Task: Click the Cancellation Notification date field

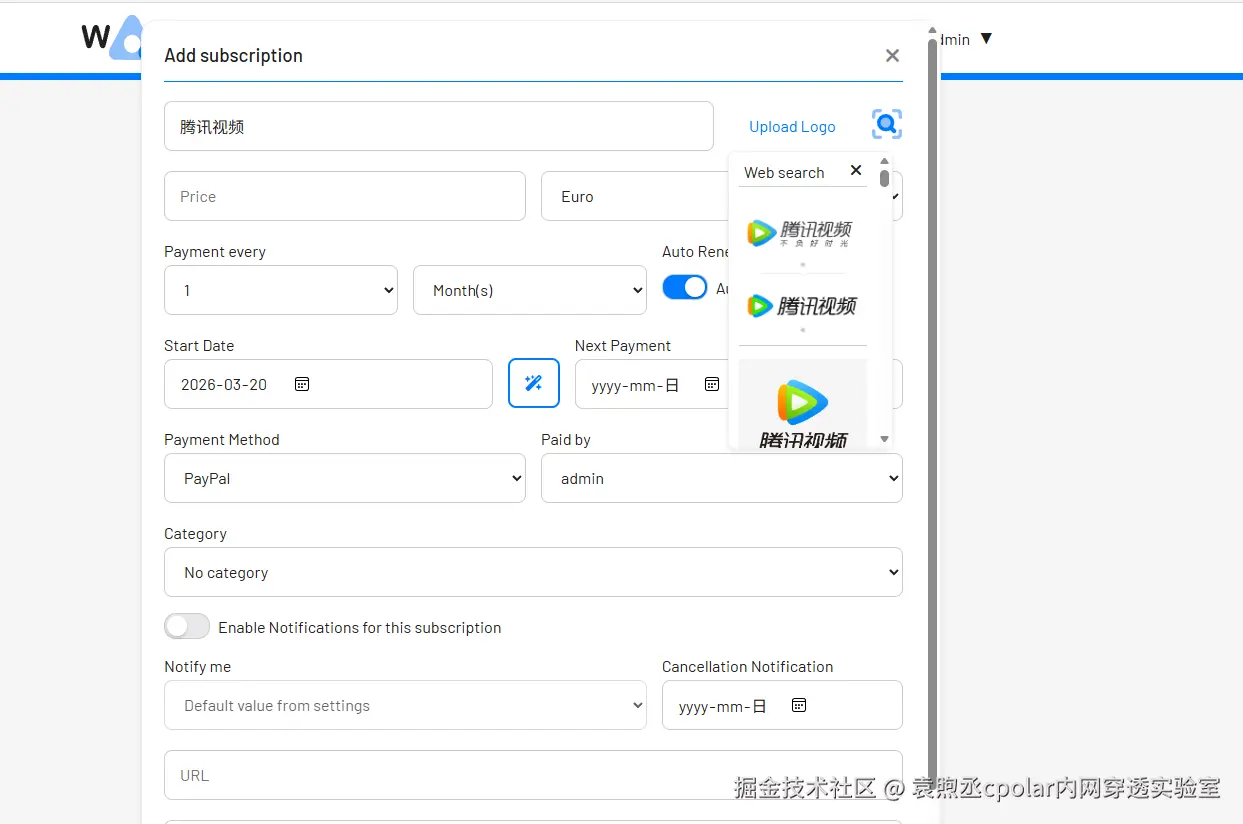Action: [x=782, y=705]
